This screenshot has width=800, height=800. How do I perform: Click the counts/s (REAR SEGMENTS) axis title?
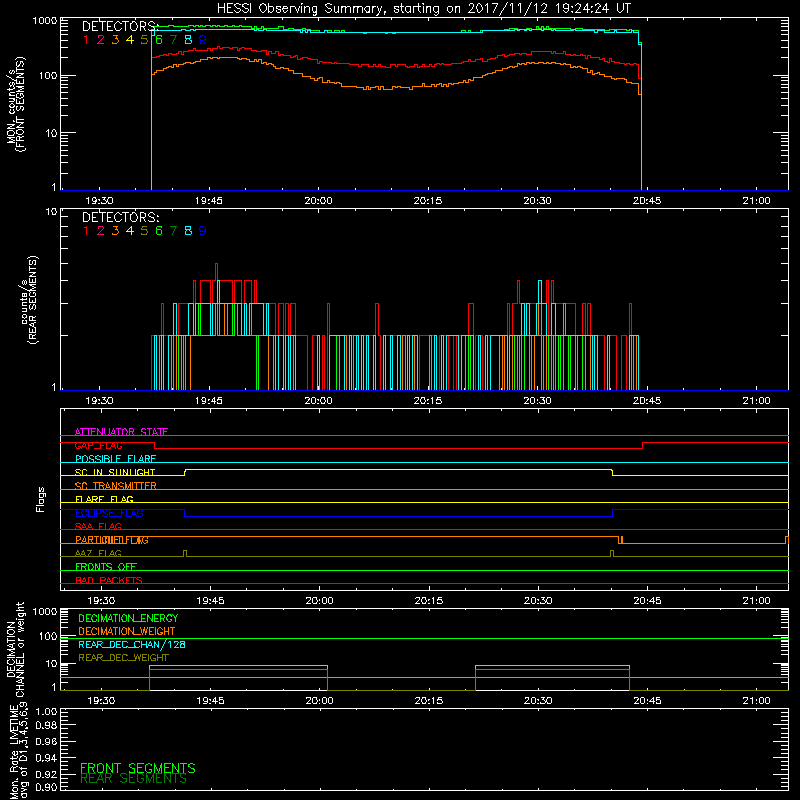pyautogui.click(x=29, y=300)
